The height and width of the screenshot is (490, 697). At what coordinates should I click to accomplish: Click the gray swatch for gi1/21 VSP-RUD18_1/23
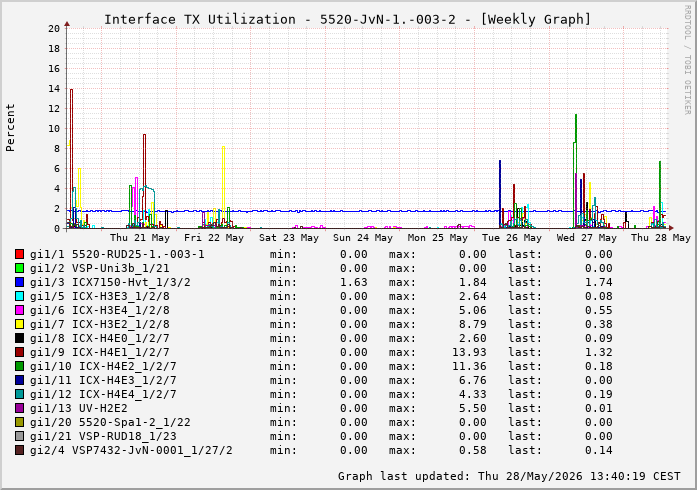[19, 436]
